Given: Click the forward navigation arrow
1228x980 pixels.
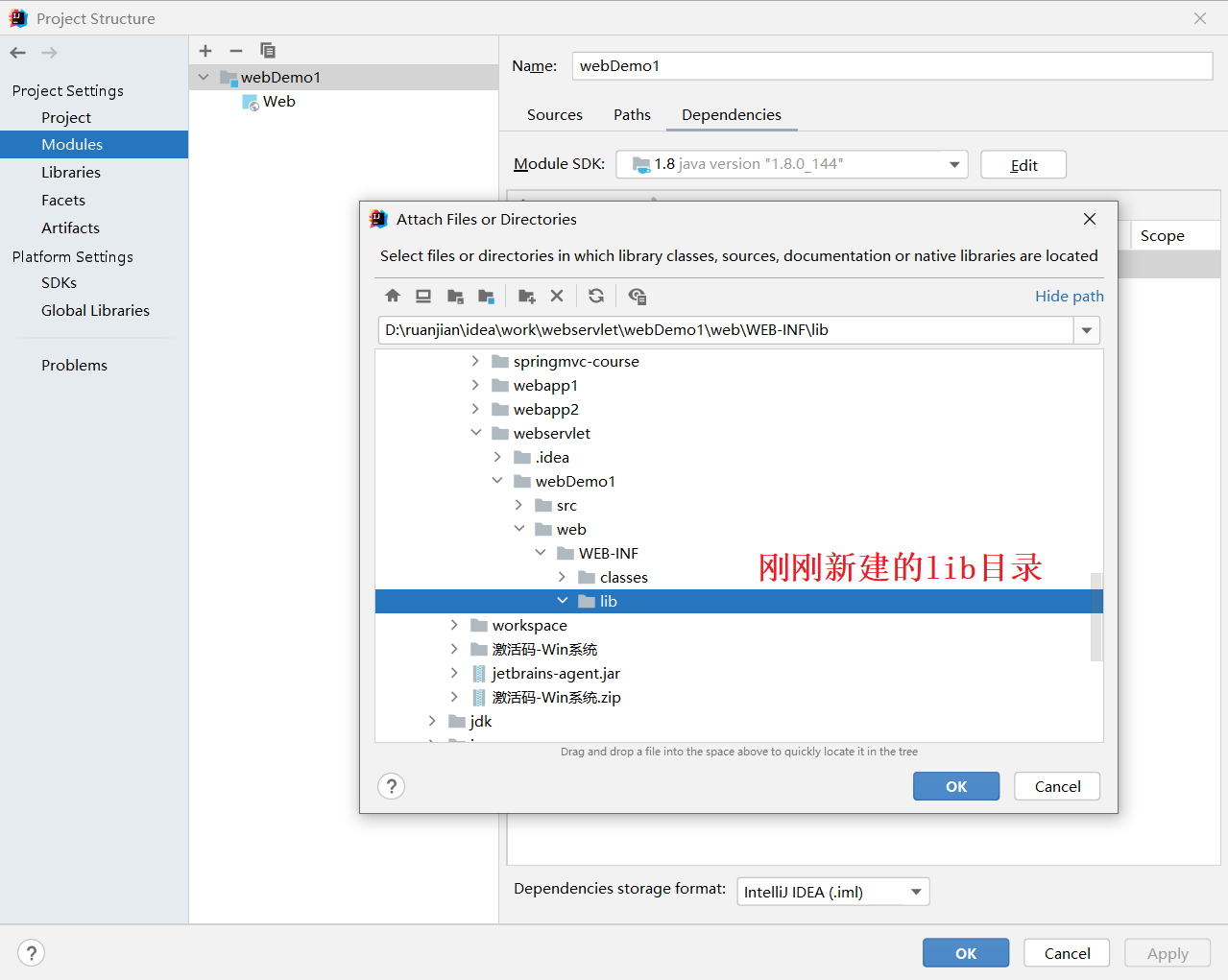Looking at the screenshot, I should (x=50, y=53).
